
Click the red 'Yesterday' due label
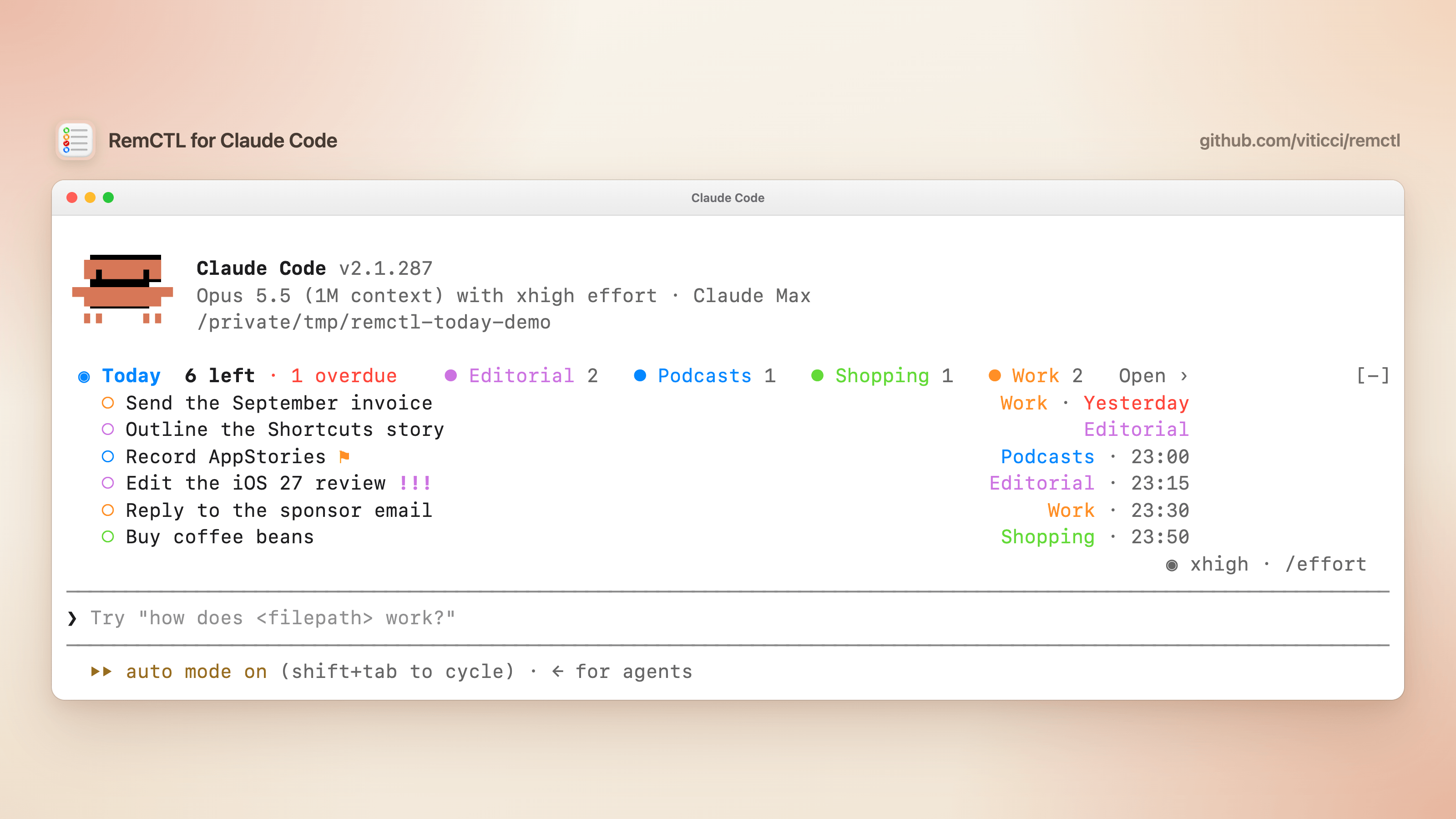pos(1136,403)
